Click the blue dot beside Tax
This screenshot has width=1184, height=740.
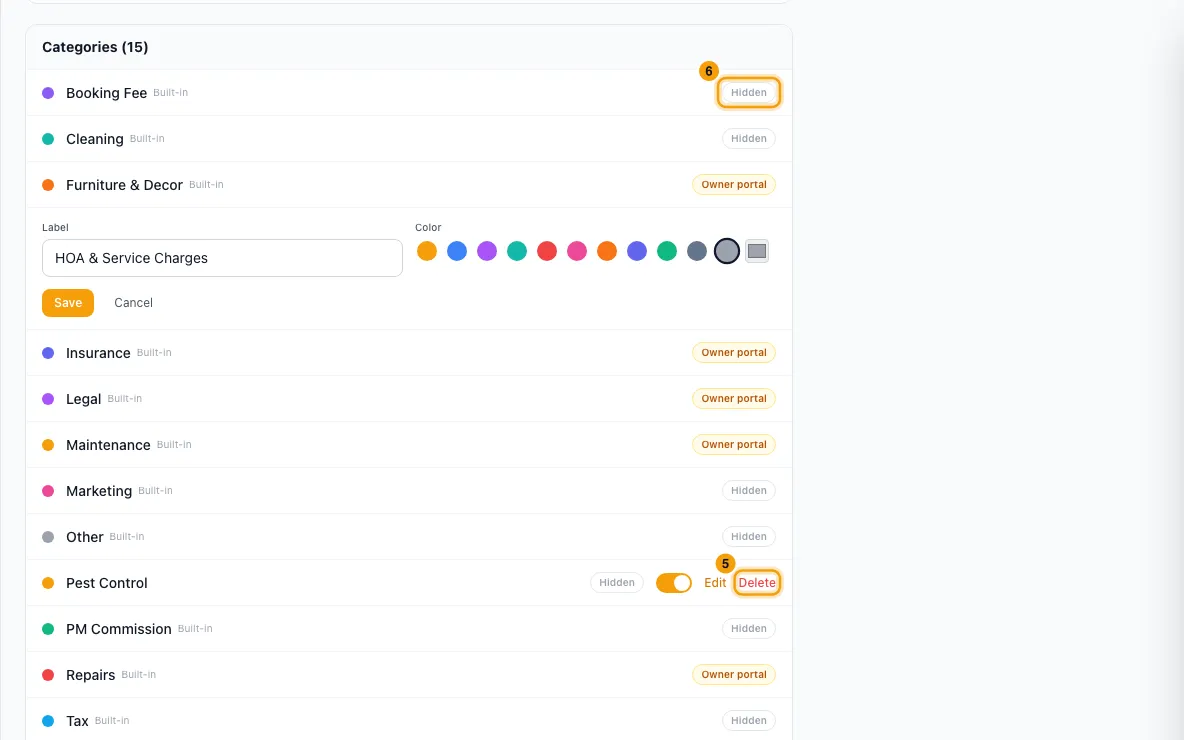click(x=48, y=721)
